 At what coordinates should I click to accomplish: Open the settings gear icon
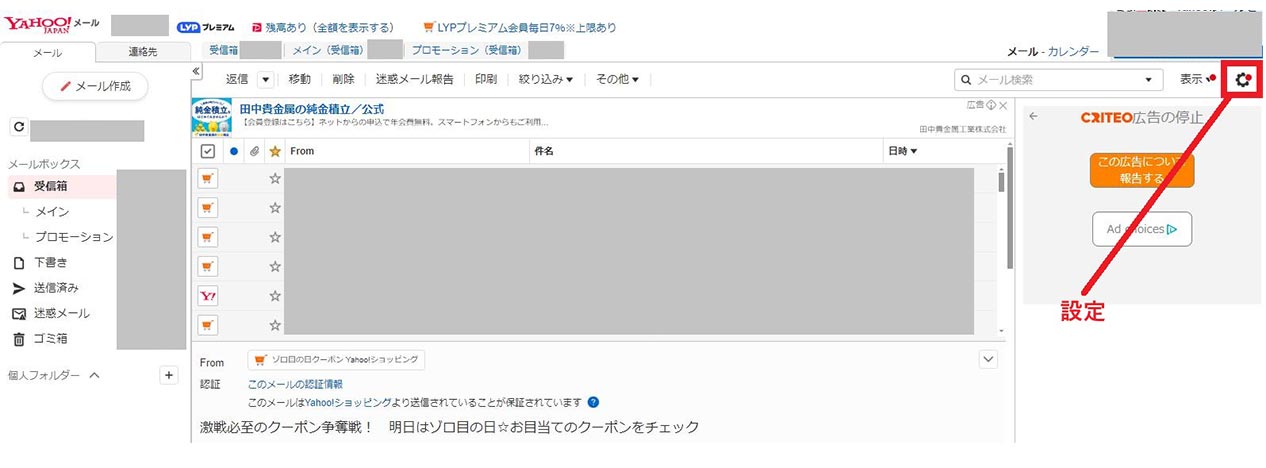tap(1243, 80)
